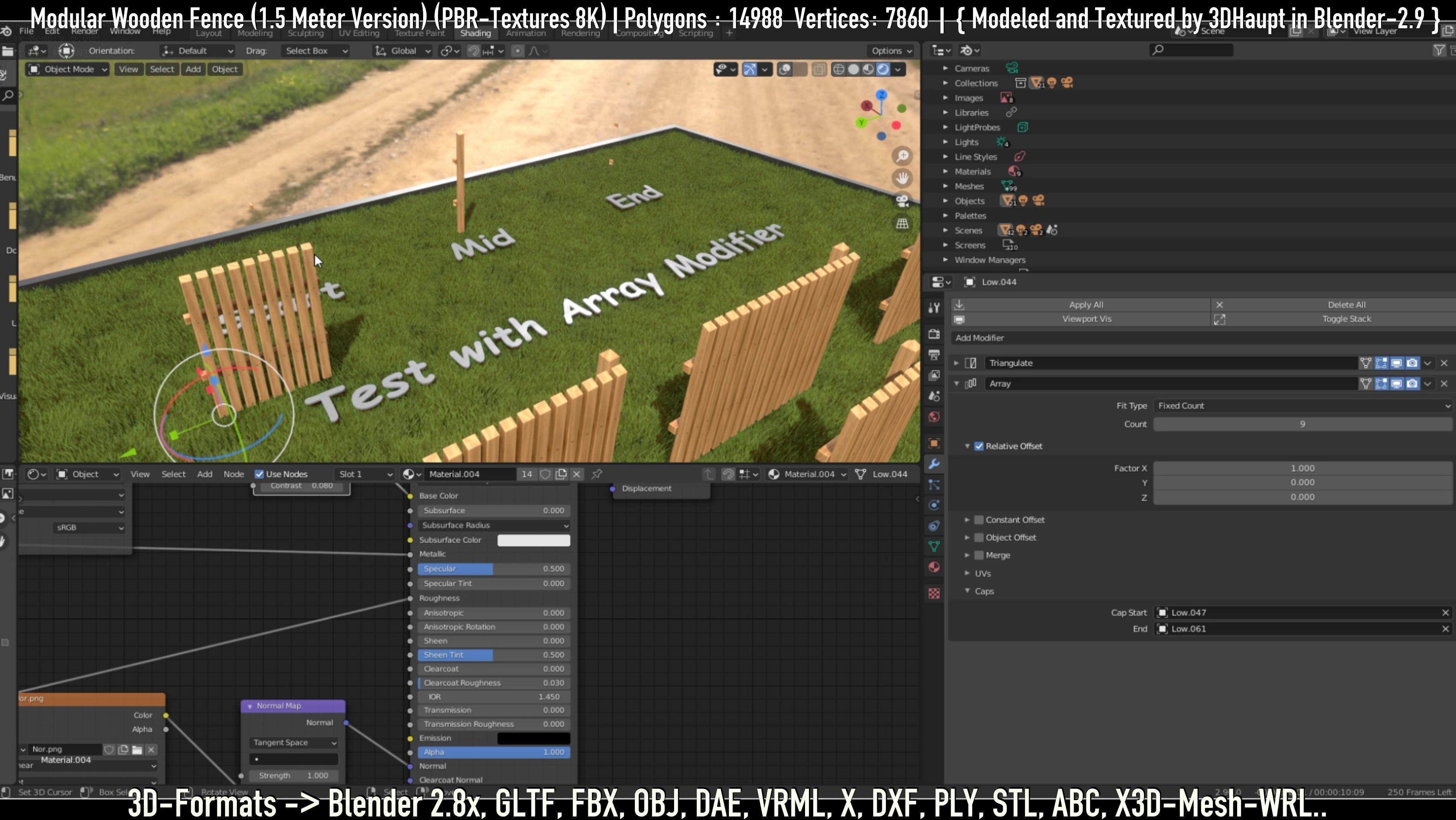The height and width of the screenshot is (820, 1456).
Task: Click the Viewport Vis button
Action: tap(1080, 319)
